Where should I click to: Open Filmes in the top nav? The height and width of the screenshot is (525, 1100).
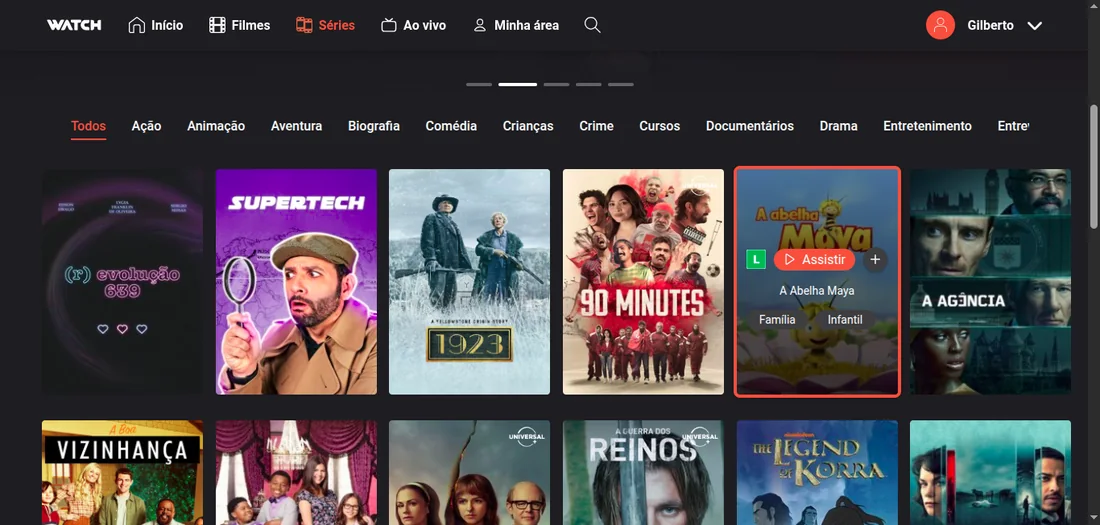[250, 25]
